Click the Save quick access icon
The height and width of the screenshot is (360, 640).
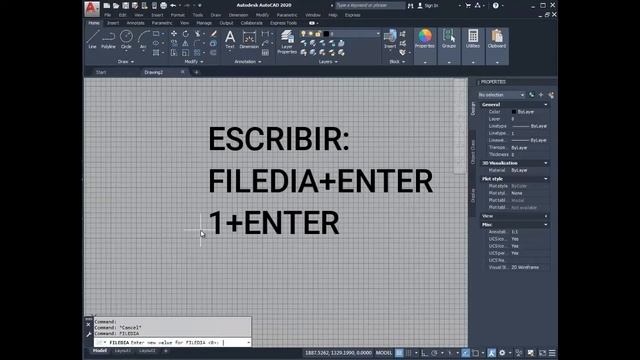(125, 6)
